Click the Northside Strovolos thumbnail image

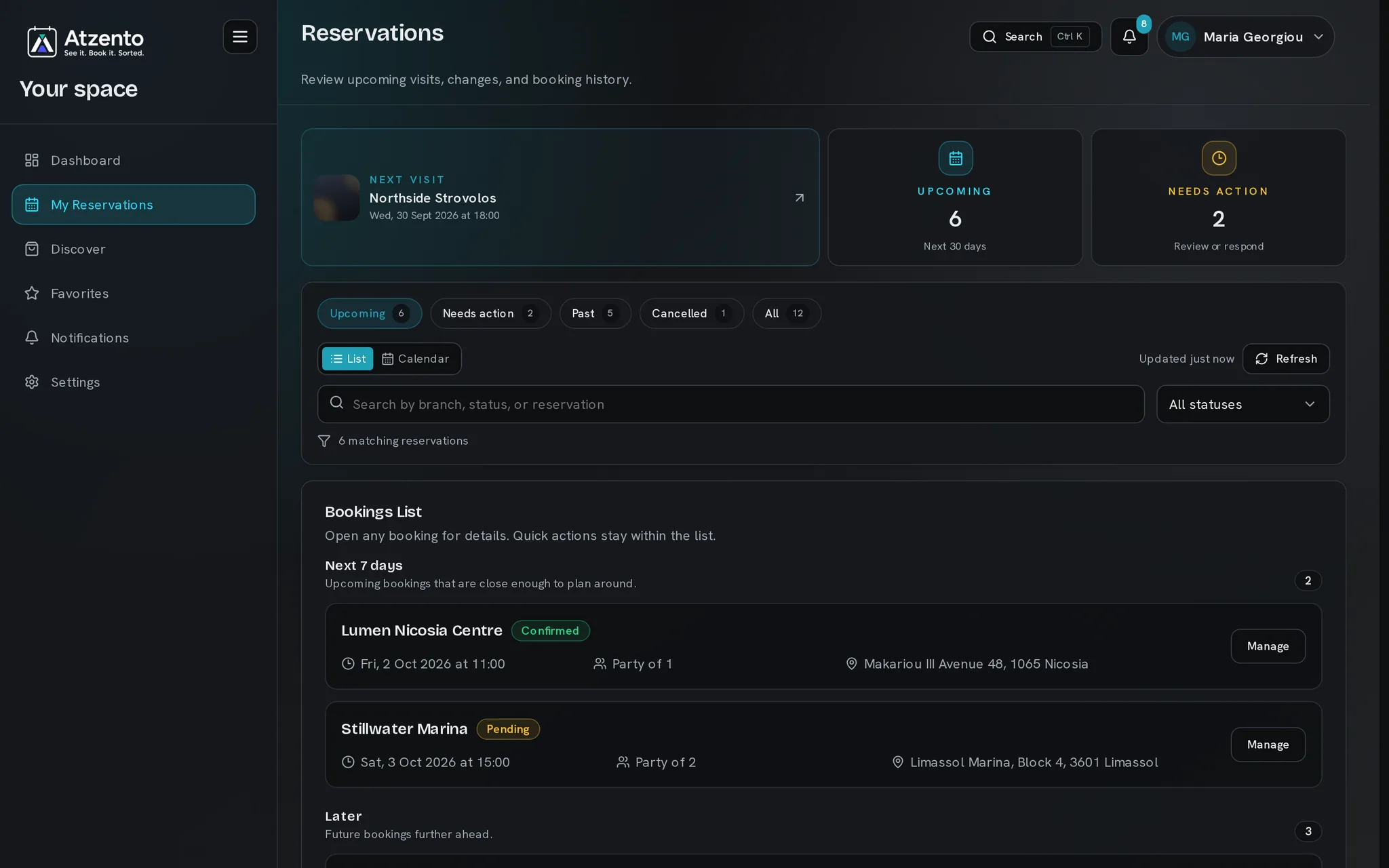336,197
